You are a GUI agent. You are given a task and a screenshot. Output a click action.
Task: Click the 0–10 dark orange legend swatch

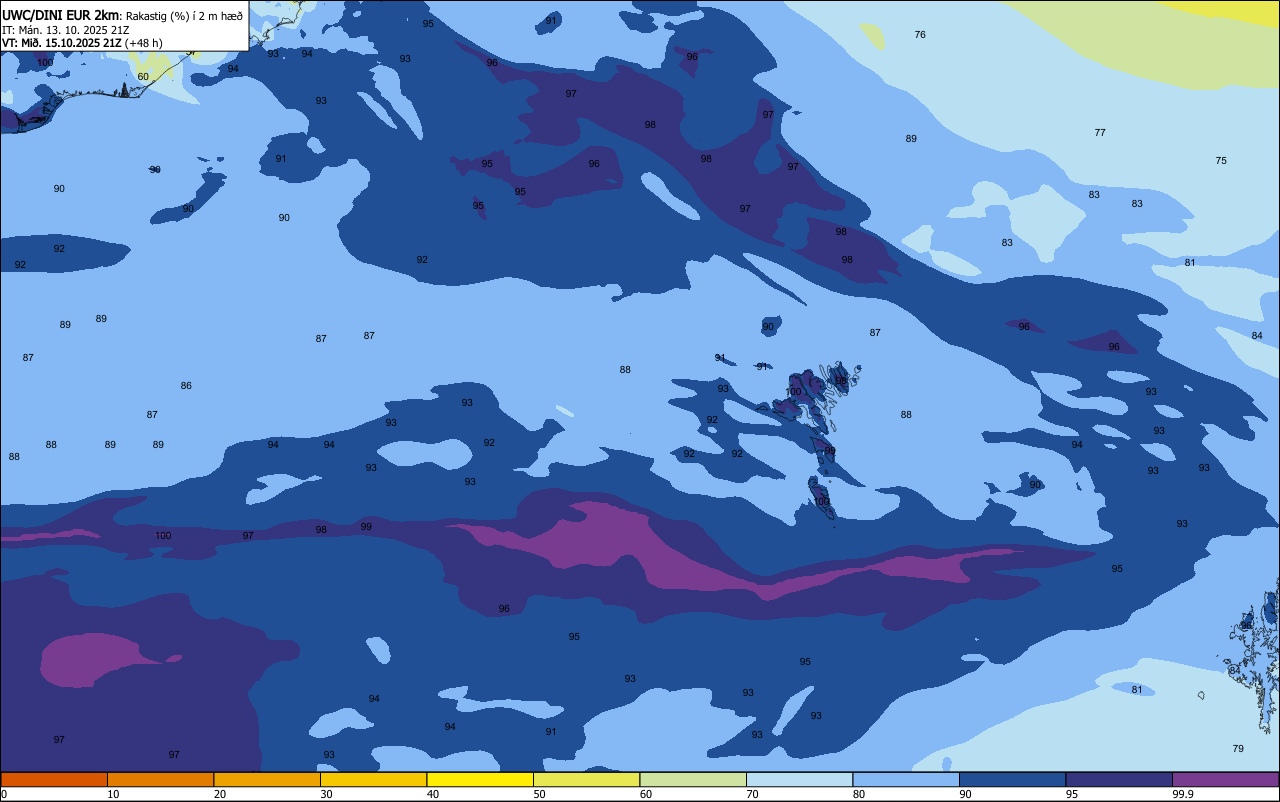(x=54, y=779)
